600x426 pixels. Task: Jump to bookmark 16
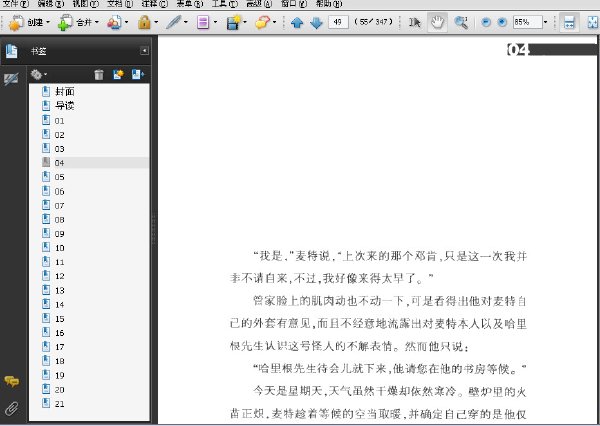click(x=59, y=333)
